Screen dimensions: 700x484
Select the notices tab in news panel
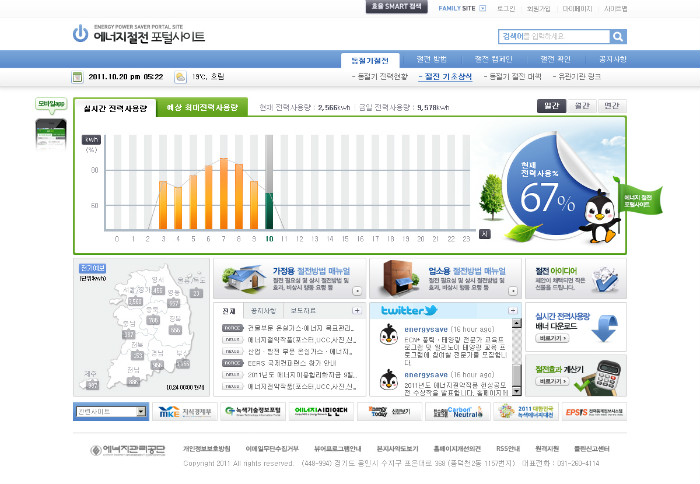(x=263, y=311)
